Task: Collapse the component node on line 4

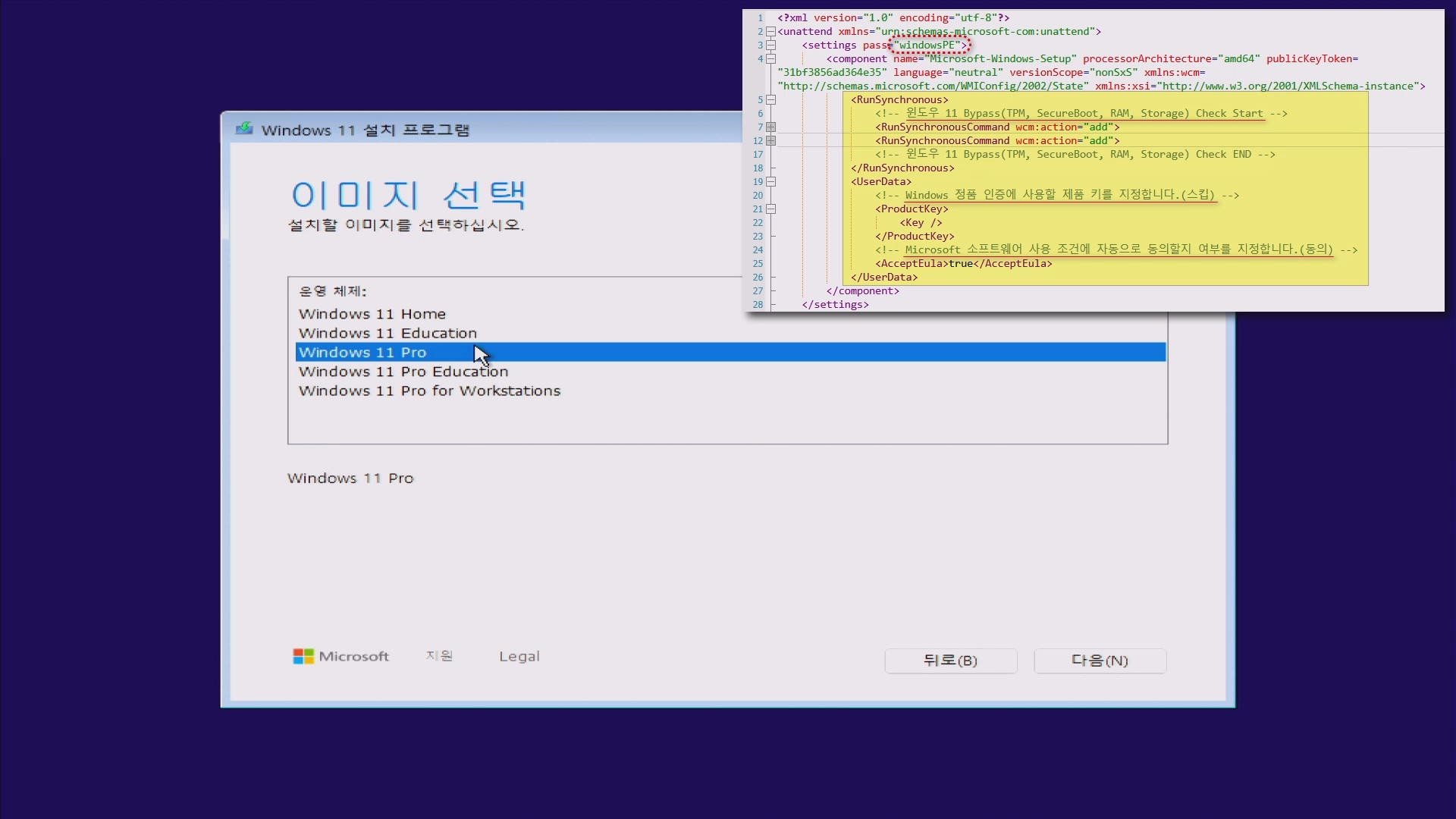Action: (771, 59)
